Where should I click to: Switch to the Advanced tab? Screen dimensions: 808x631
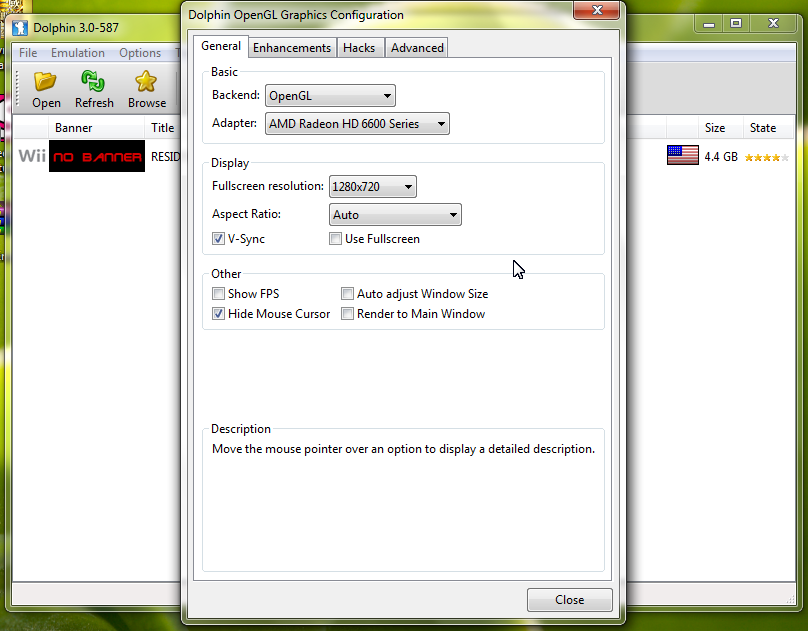(417, 48)
